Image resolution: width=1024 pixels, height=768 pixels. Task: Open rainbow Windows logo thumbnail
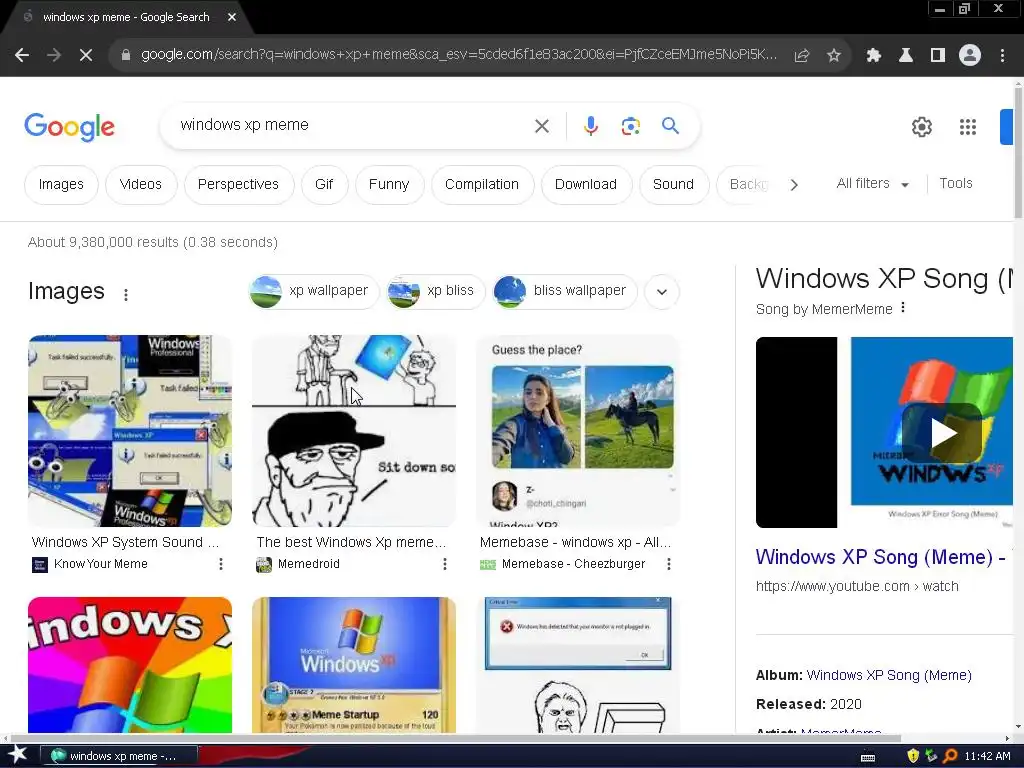click(x=130, y=665)
